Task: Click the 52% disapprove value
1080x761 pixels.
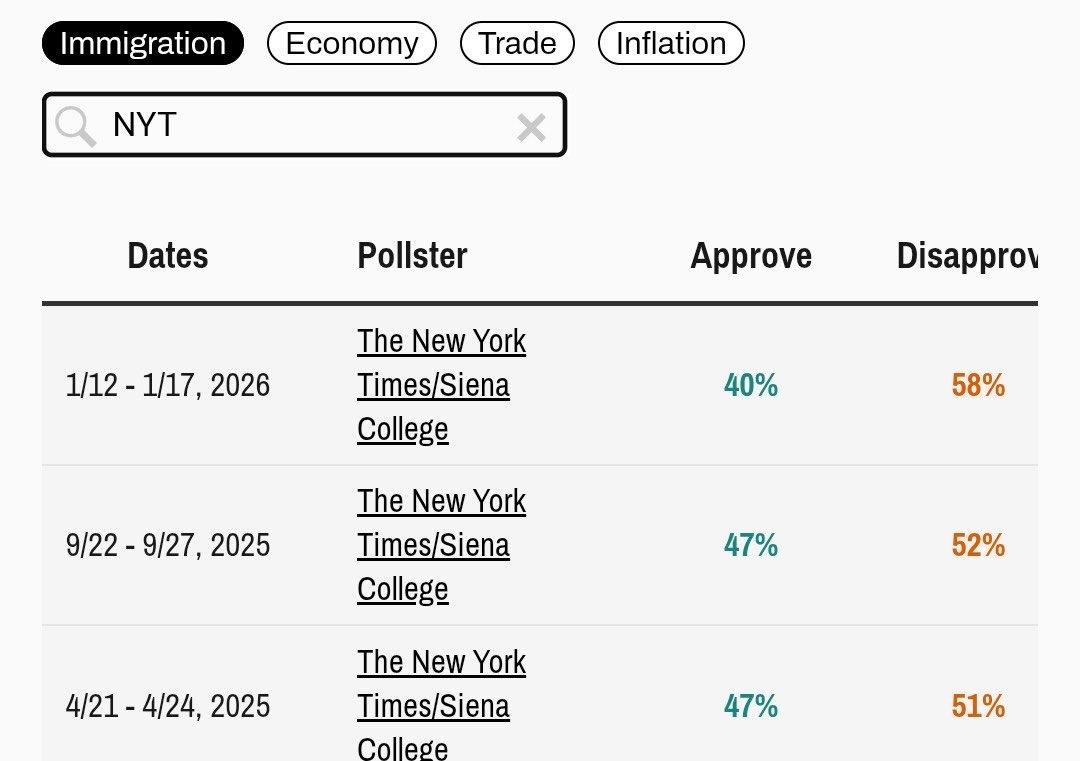Action: point(978,545)
